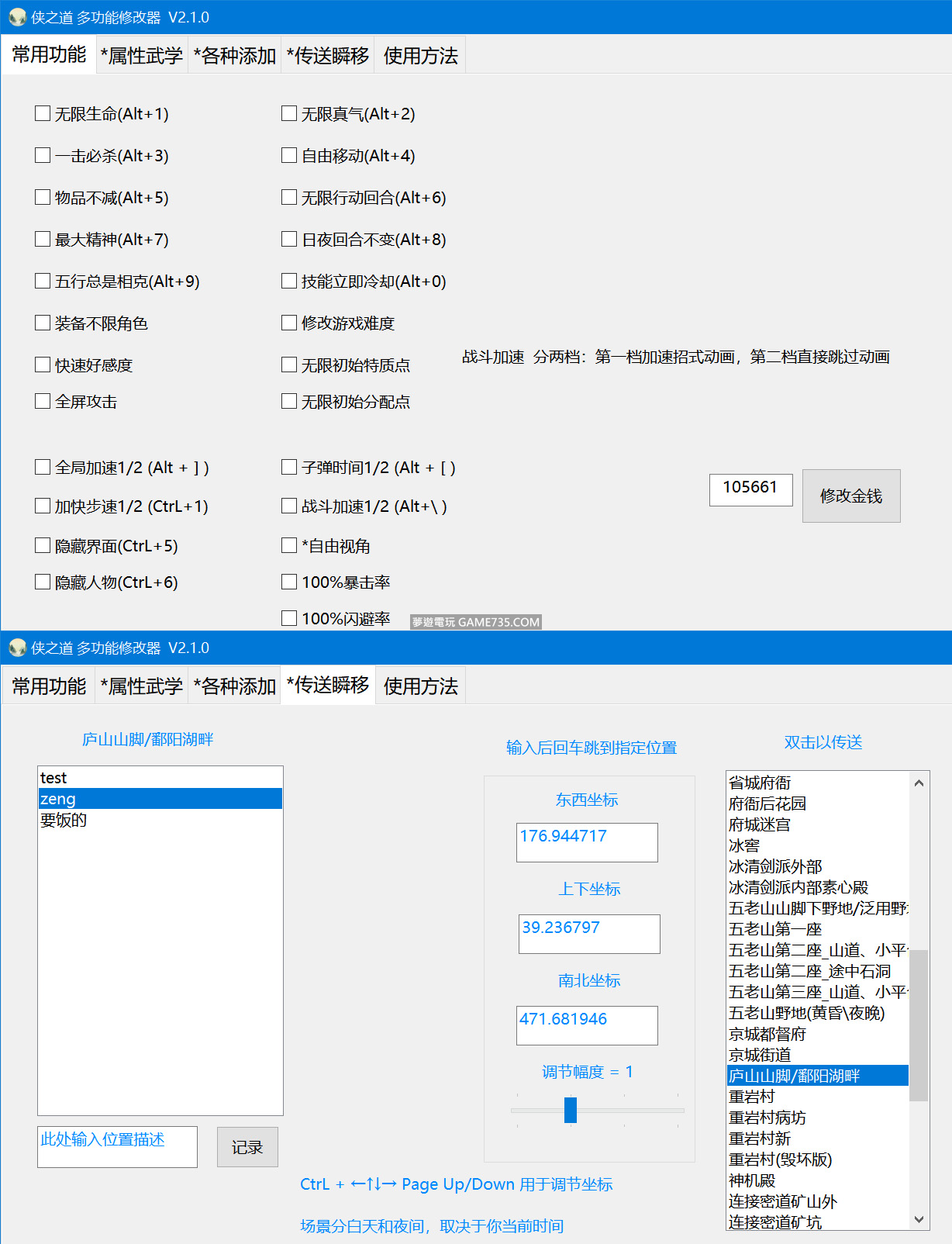Enable the 无限生命(Alt+1) checkbox
Viewport: 952px width, 1244px height.
[43, 114]
